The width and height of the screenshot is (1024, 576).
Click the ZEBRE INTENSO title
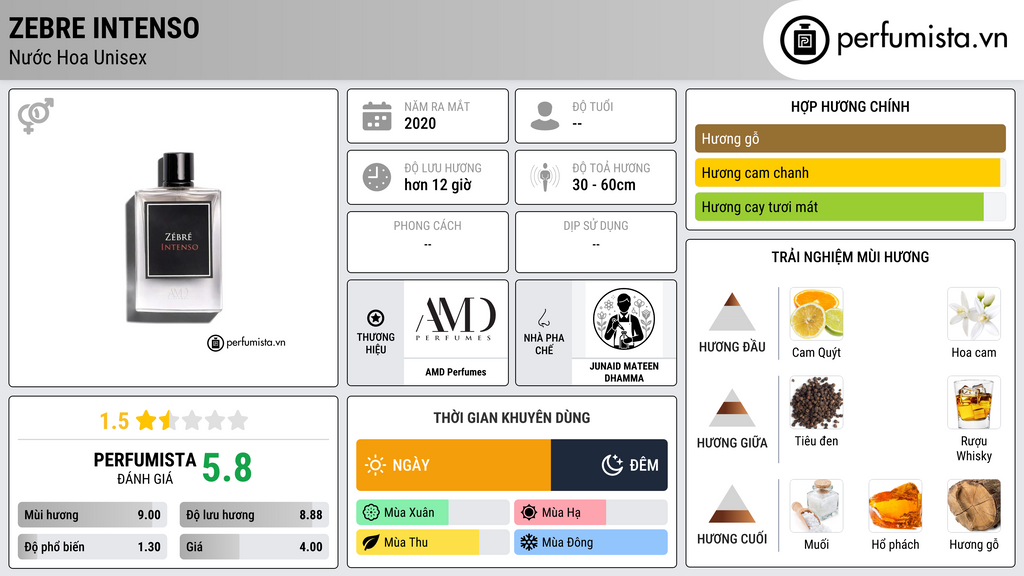click(x=104, y=29)
